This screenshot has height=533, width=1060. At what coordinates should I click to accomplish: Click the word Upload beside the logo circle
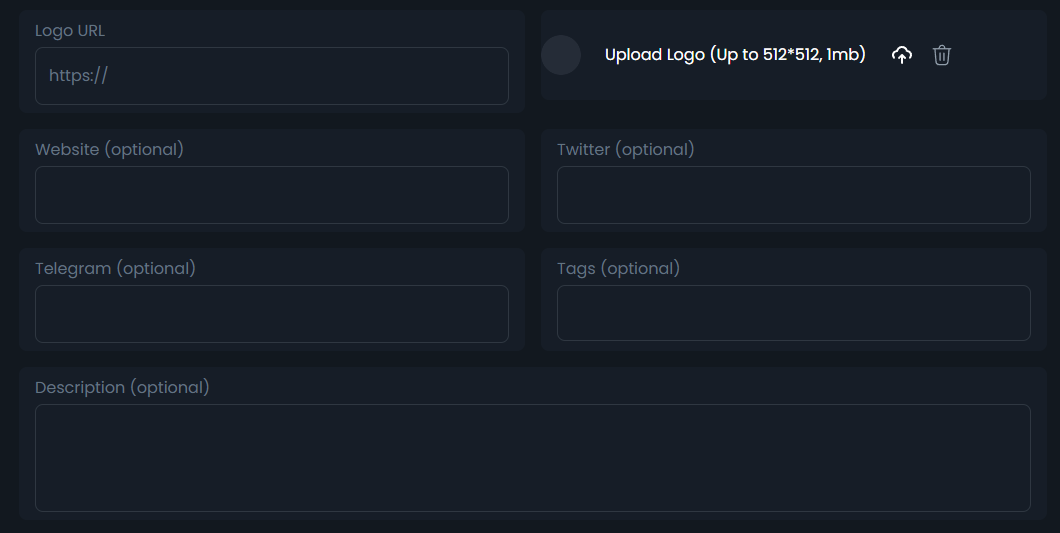(x=633, y=55)
